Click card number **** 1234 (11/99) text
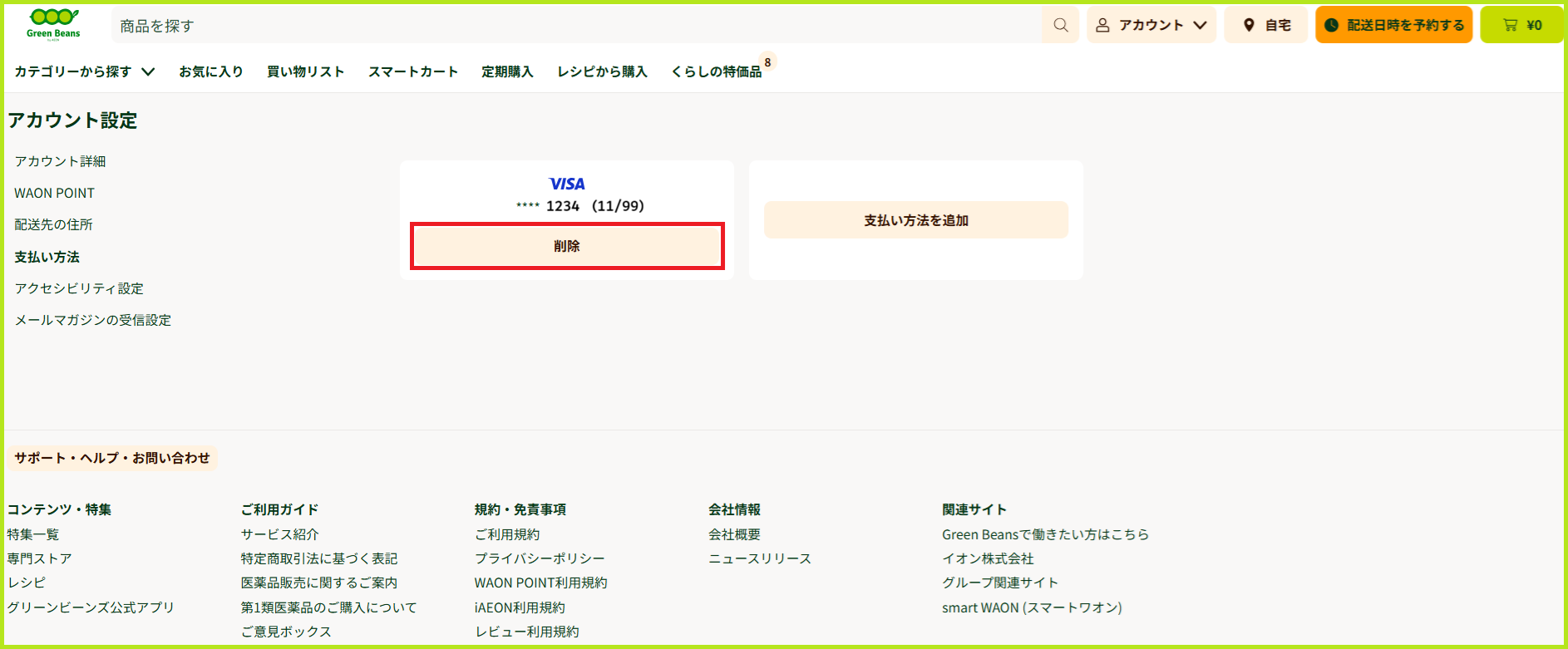1568x649 pixels. 579,206
